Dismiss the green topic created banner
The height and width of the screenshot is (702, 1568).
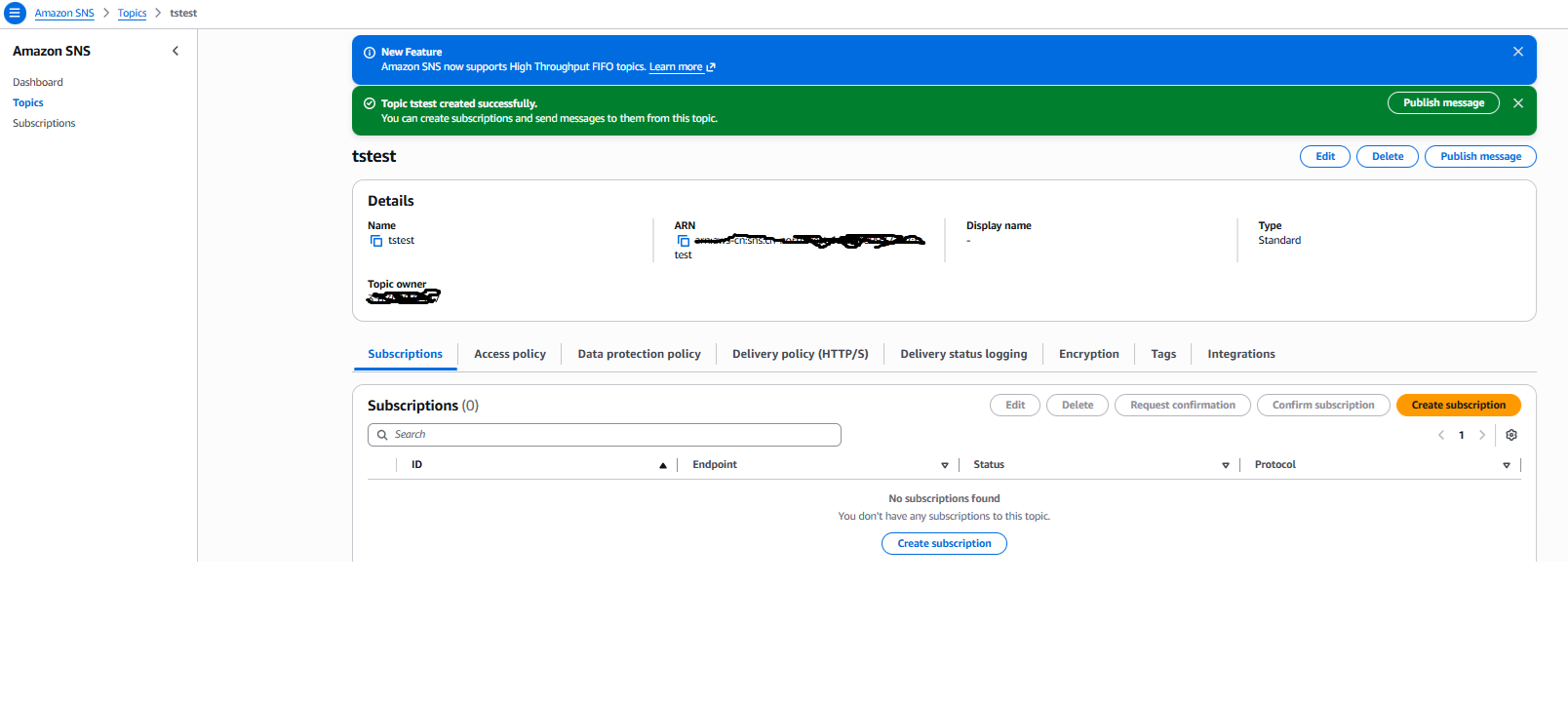(x=1518, y=103)
